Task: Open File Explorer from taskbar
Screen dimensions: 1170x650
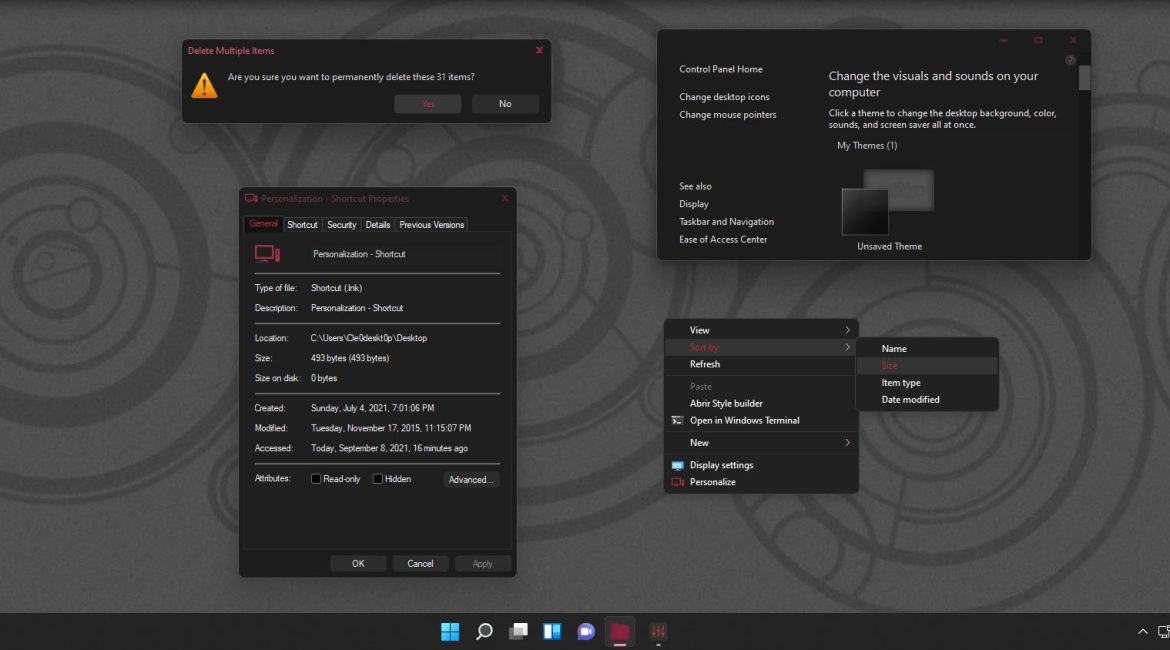Action: pyautogui.click(x=620, y=631)
